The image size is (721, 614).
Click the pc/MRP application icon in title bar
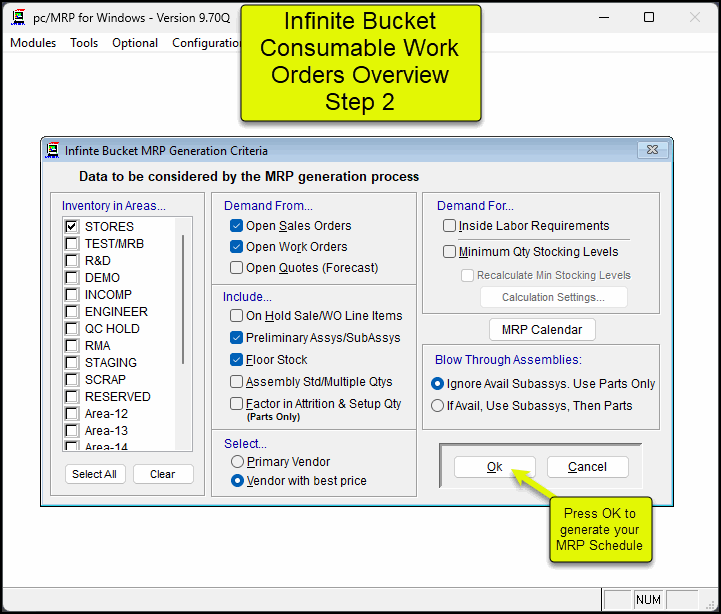click(x=19, y=17)
